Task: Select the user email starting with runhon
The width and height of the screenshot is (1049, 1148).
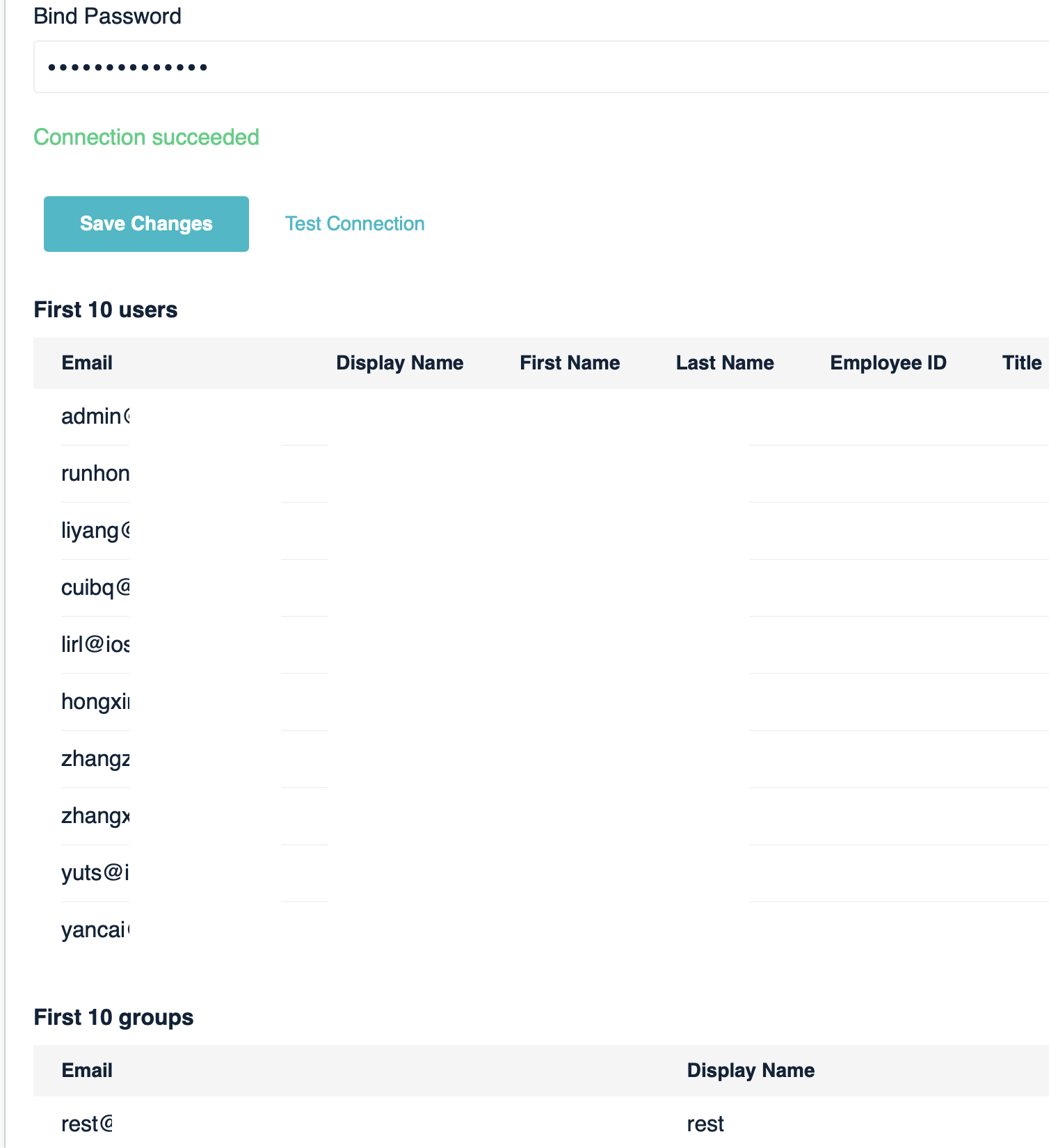Action: tap(95, 473)
